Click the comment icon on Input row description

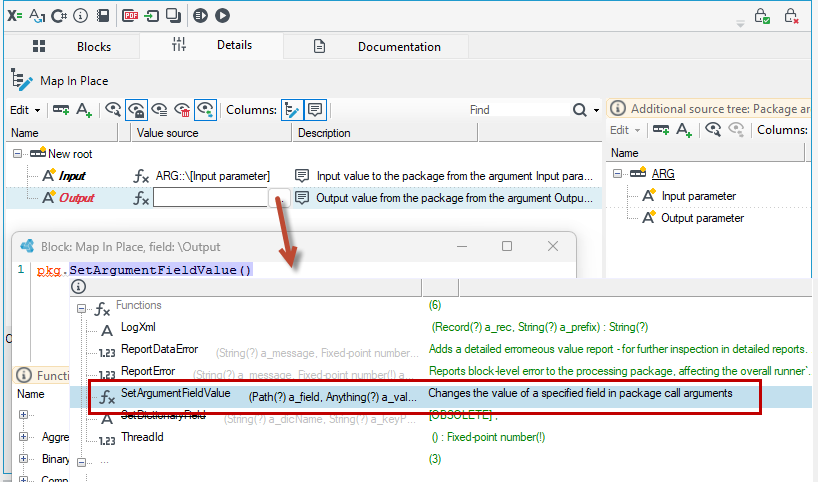tap(302, 176)
